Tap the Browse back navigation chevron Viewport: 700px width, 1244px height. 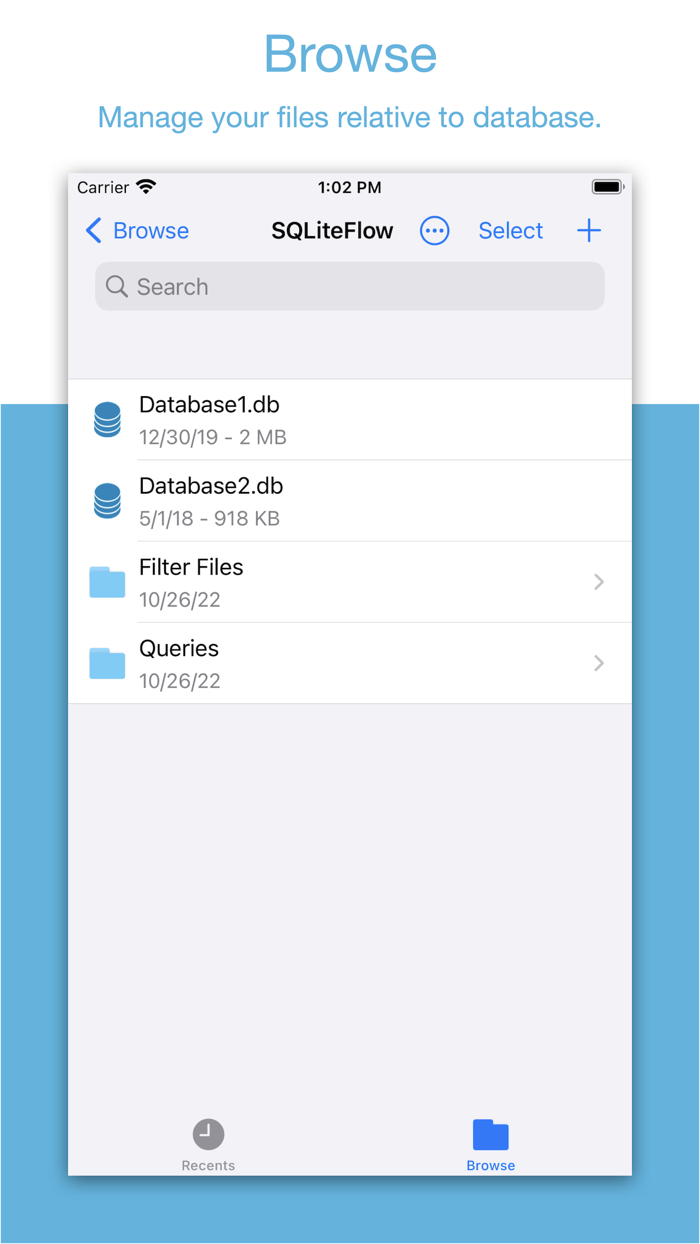coord(92,231)
